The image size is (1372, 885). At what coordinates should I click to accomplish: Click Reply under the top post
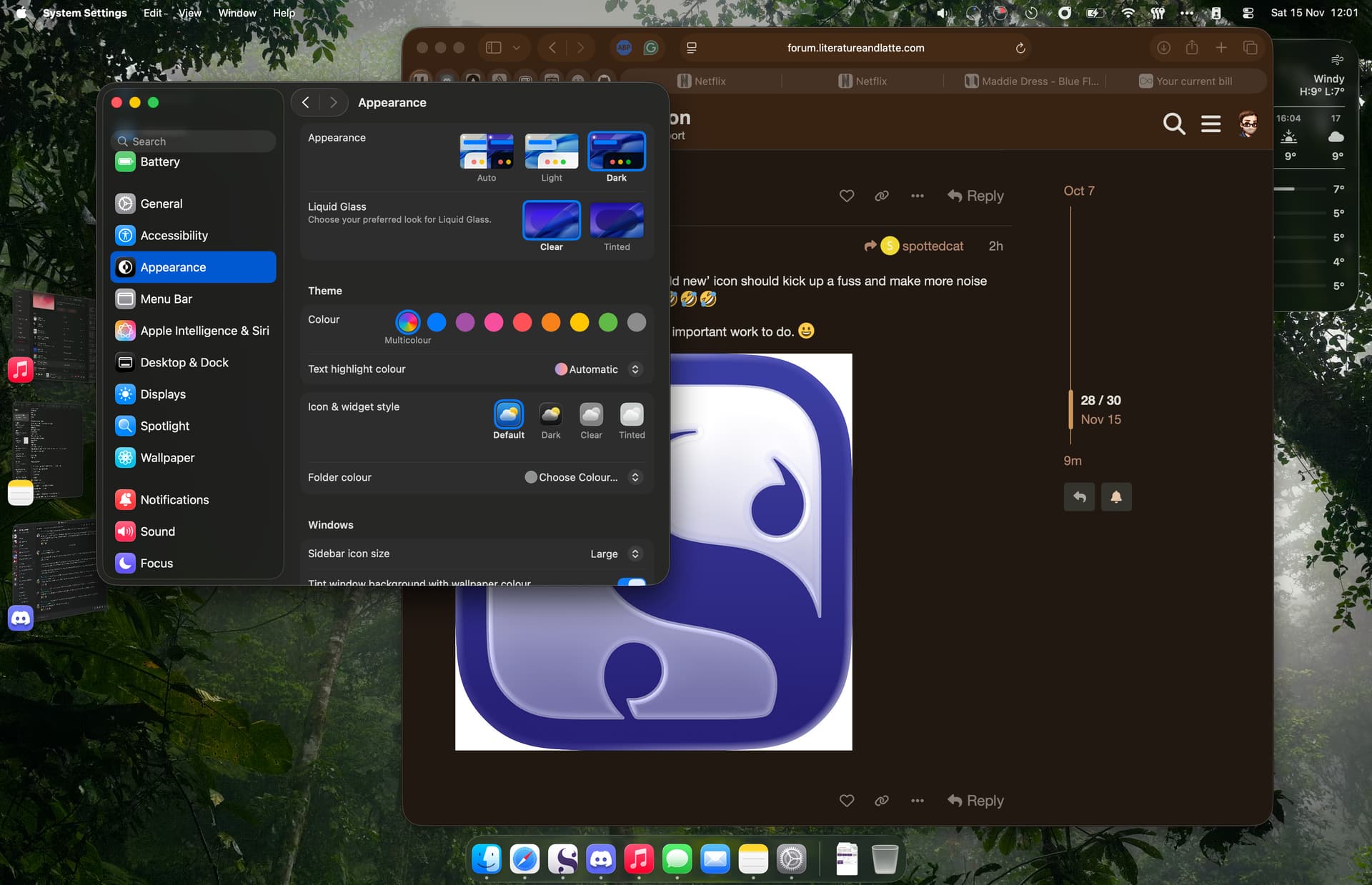pos(975,196)
